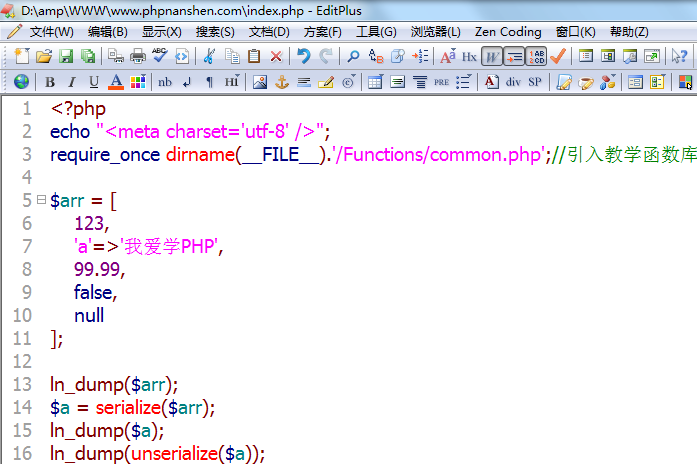Screen dimensions: 697x464
Task: Toggle the Hex viewer Hx button
Action: tap(469, 57)
